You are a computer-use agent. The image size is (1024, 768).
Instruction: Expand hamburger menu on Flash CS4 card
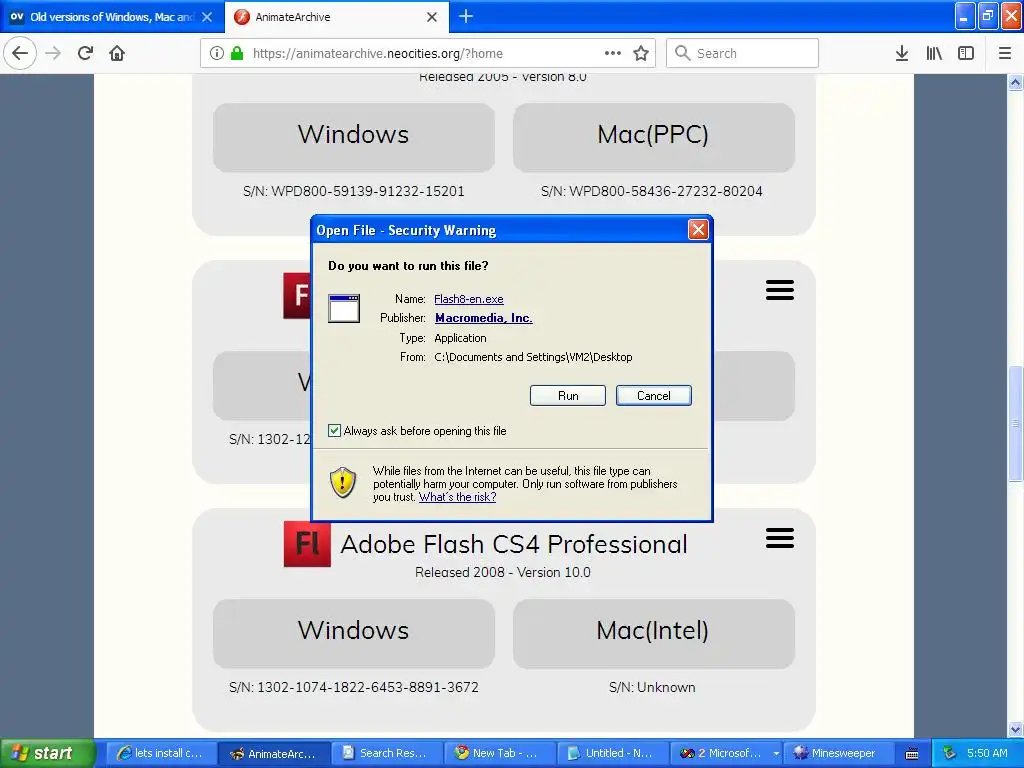point(780,538)
